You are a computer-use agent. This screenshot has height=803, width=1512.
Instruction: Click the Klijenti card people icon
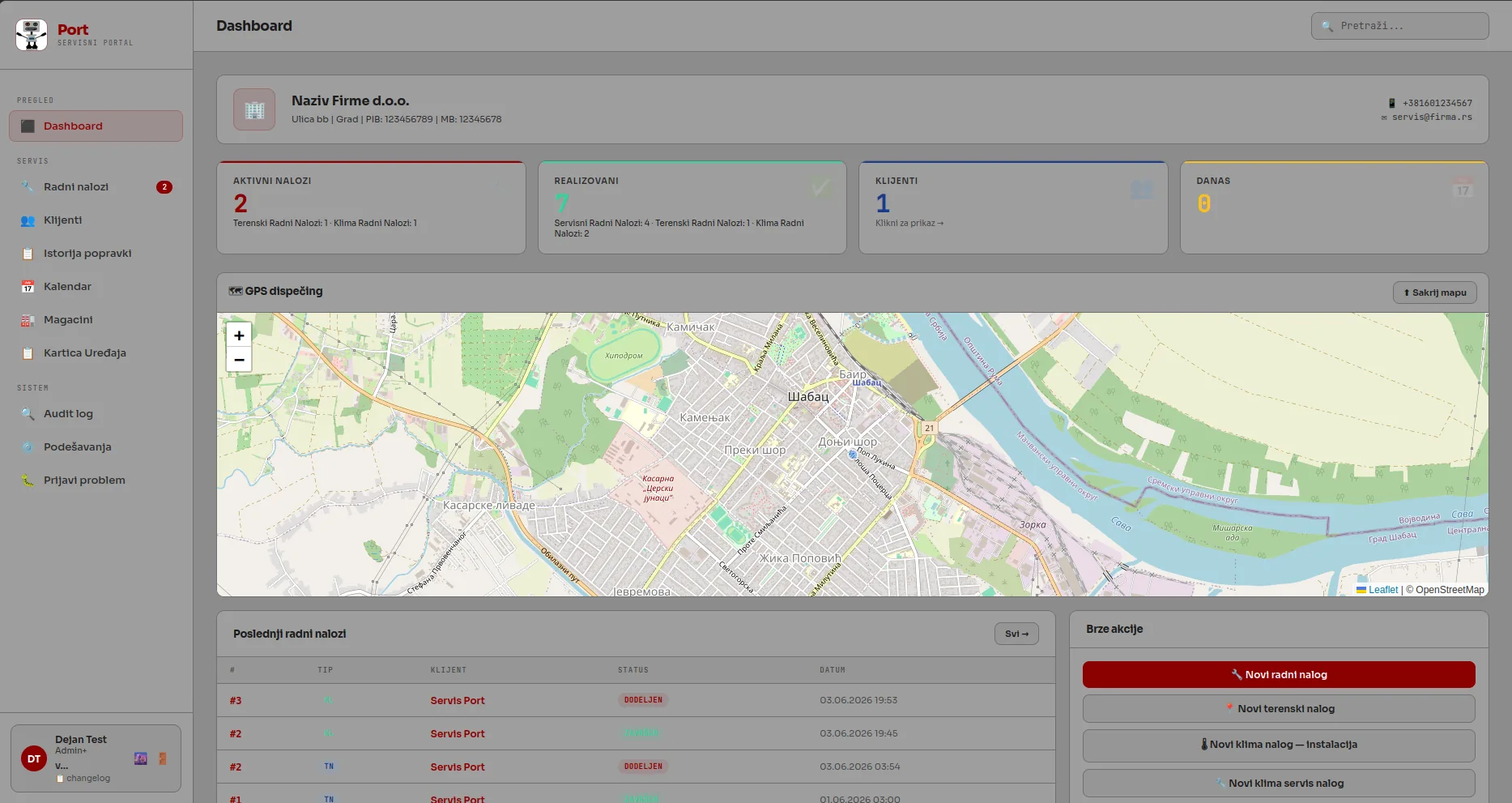point(1142,190)
